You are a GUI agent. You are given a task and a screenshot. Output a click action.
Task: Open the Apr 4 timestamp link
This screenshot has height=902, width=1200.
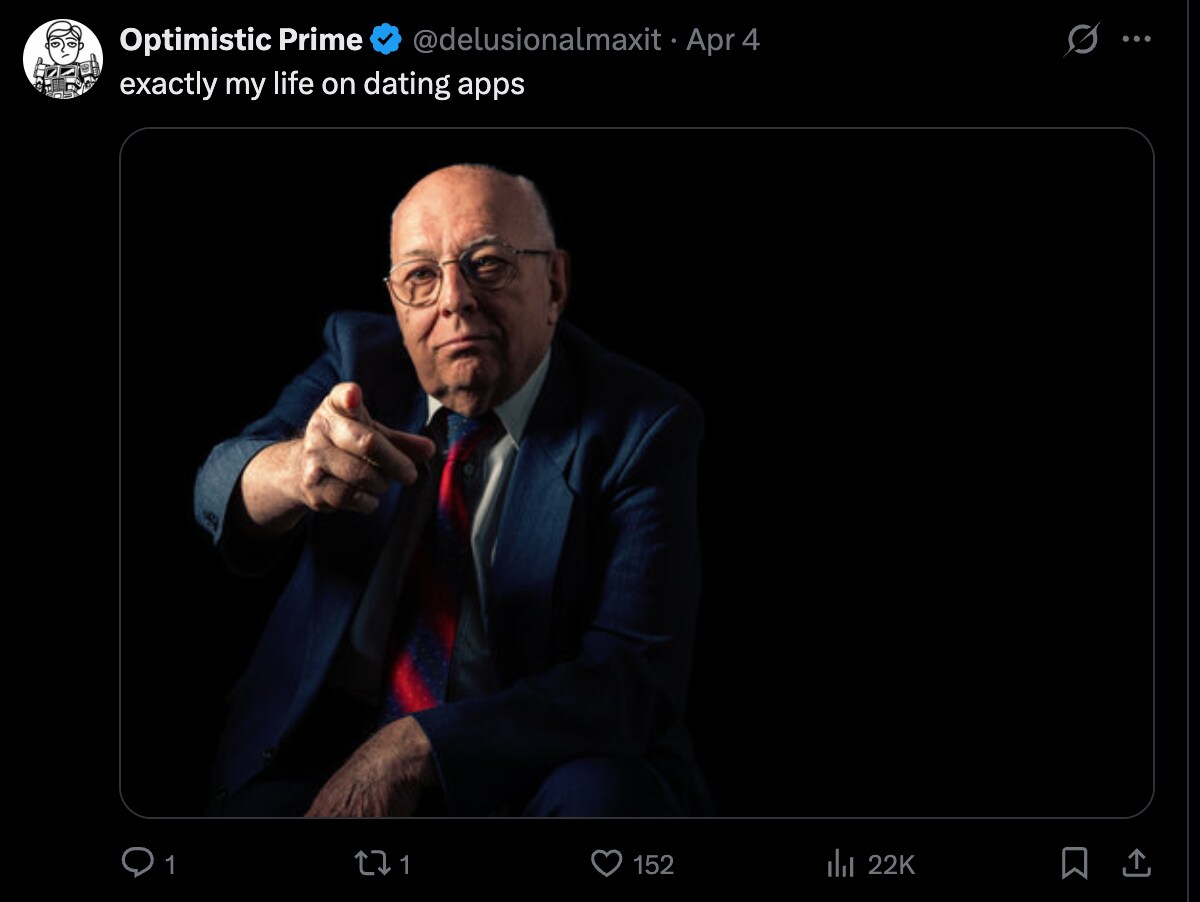click(722, 40)
